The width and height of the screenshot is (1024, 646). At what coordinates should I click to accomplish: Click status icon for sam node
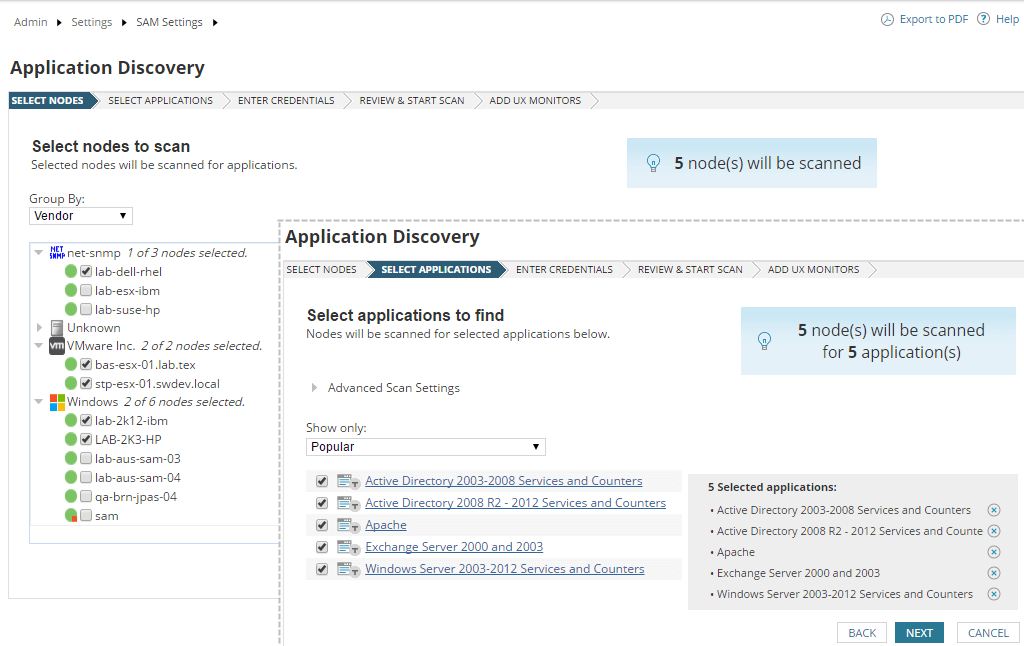pos(71,515)
